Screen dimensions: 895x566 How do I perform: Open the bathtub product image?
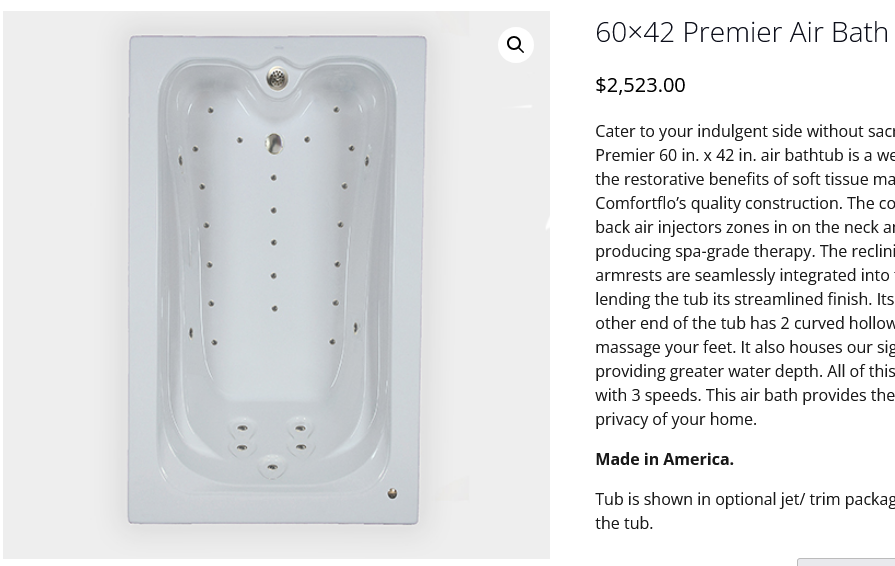[276, 285]
